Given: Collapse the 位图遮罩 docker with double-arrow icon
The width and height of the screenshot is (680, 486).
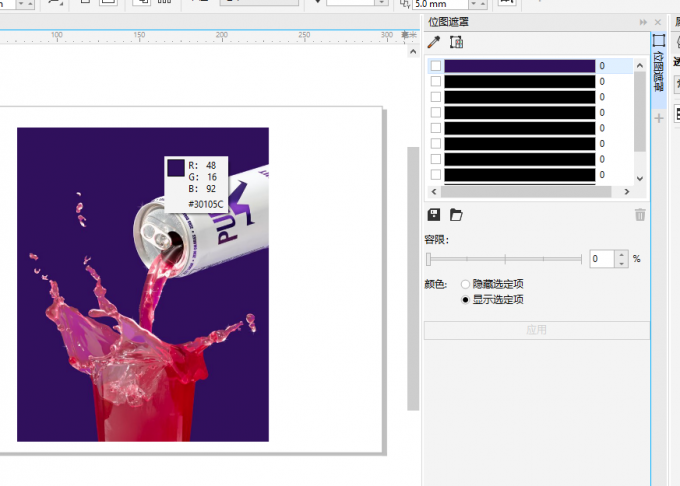Looking at the screenshot, I should click(x=643, y=22).
